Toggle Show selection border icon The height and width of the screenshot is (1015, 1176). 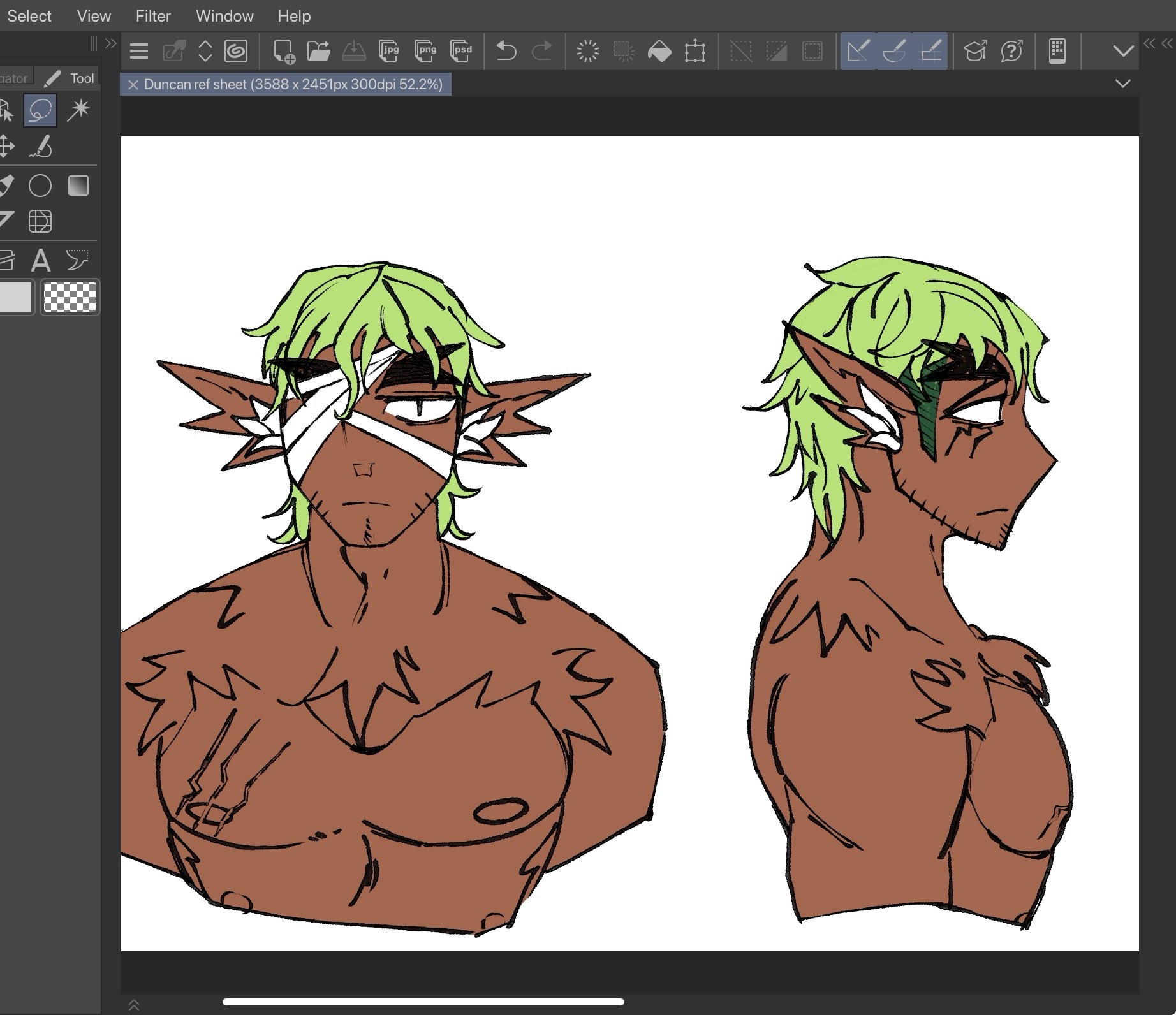(x=812, y=51)
